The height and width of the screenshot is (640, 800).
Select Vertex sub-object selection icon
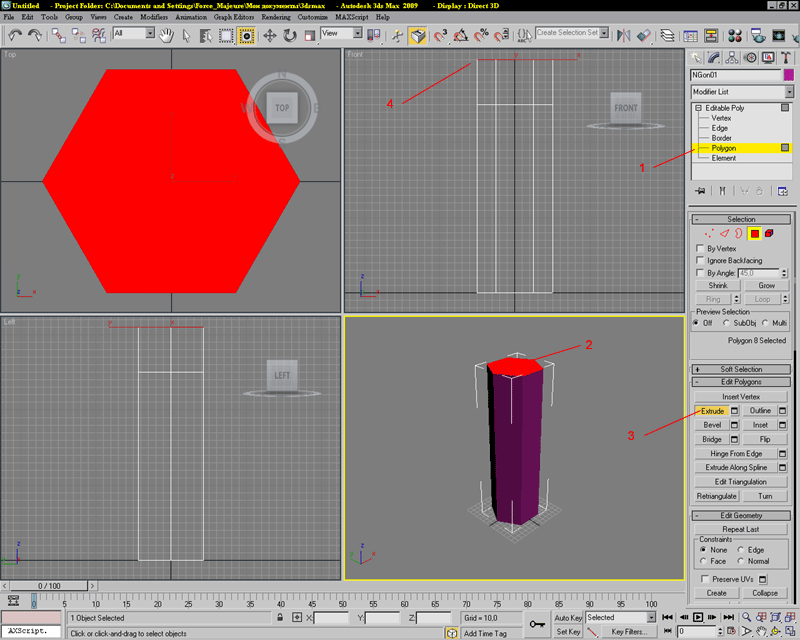point(709,234)
